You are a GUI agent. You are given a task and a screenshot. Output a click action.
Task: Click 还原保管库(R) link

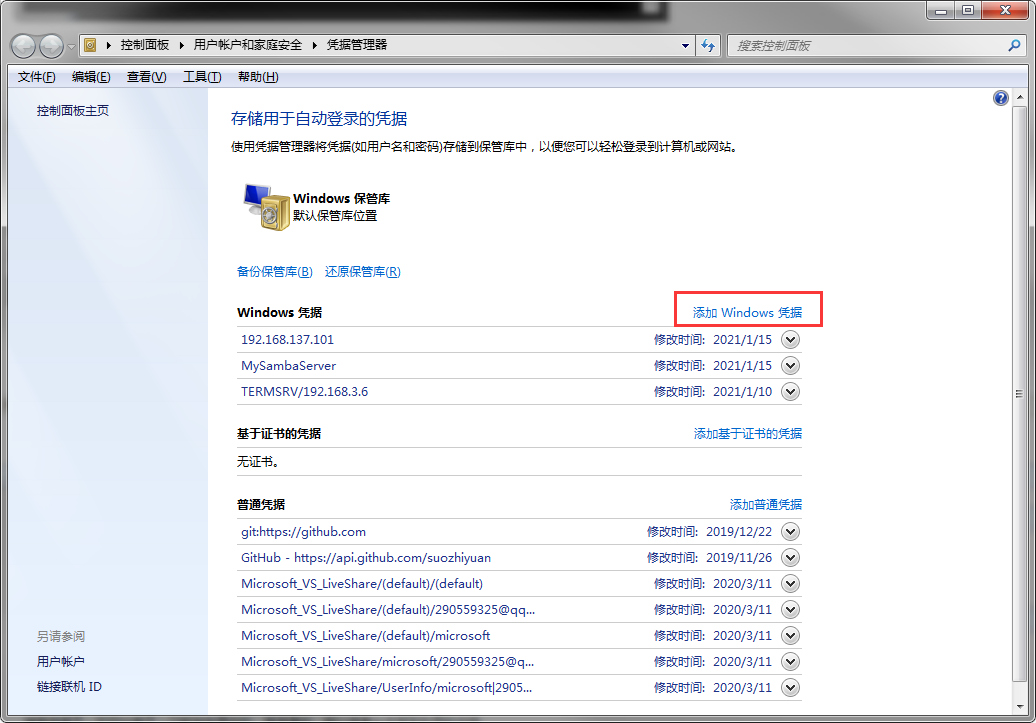[x=362, y=272]
